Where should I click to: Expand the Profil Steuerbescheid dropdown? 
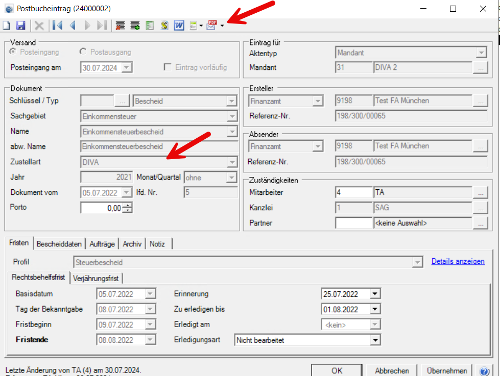(x=417, y=262)
